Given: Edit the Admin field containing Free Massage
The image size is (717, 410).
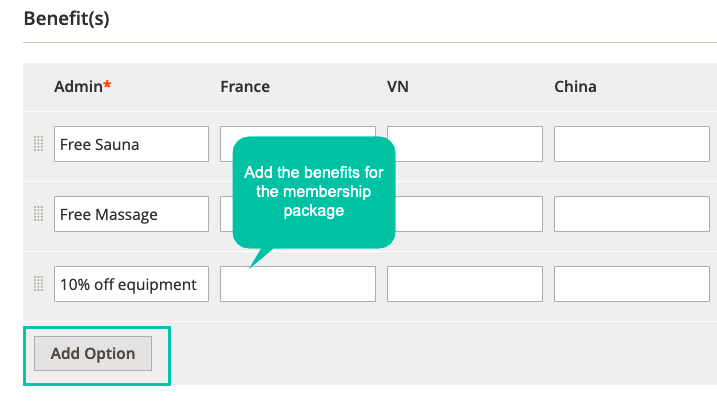Looking at the screenshot, I should coord(131,214).
